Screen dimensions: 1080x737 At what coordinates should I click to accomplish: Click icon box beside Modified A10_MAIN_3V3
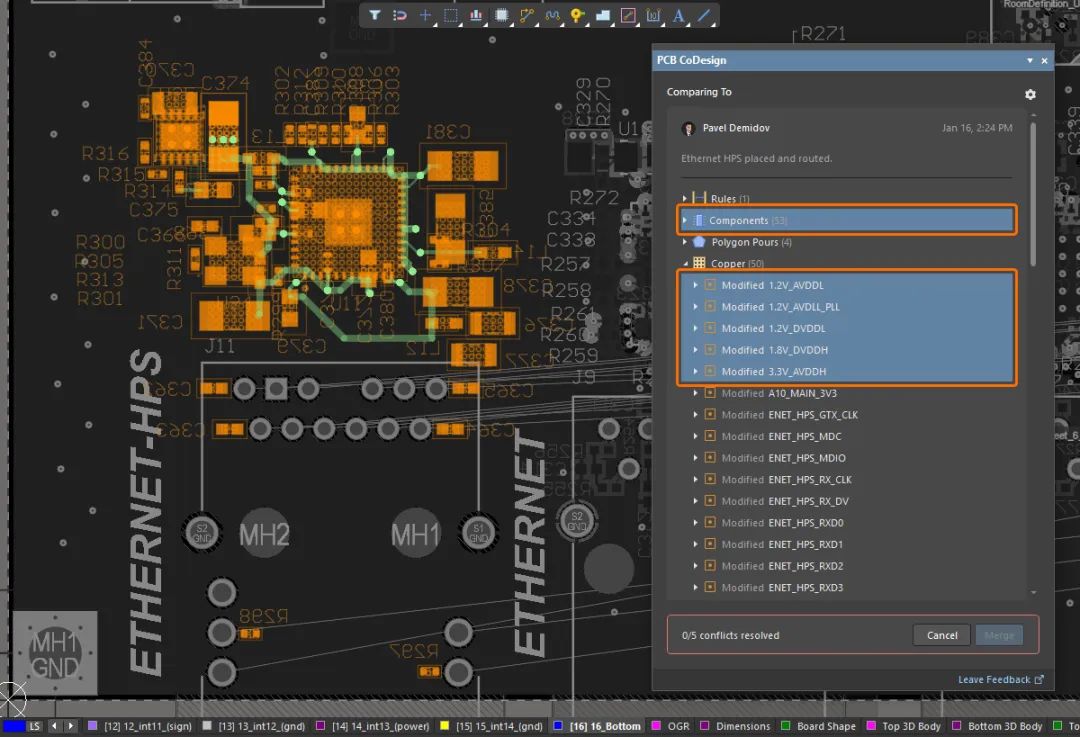click(710, 393)
